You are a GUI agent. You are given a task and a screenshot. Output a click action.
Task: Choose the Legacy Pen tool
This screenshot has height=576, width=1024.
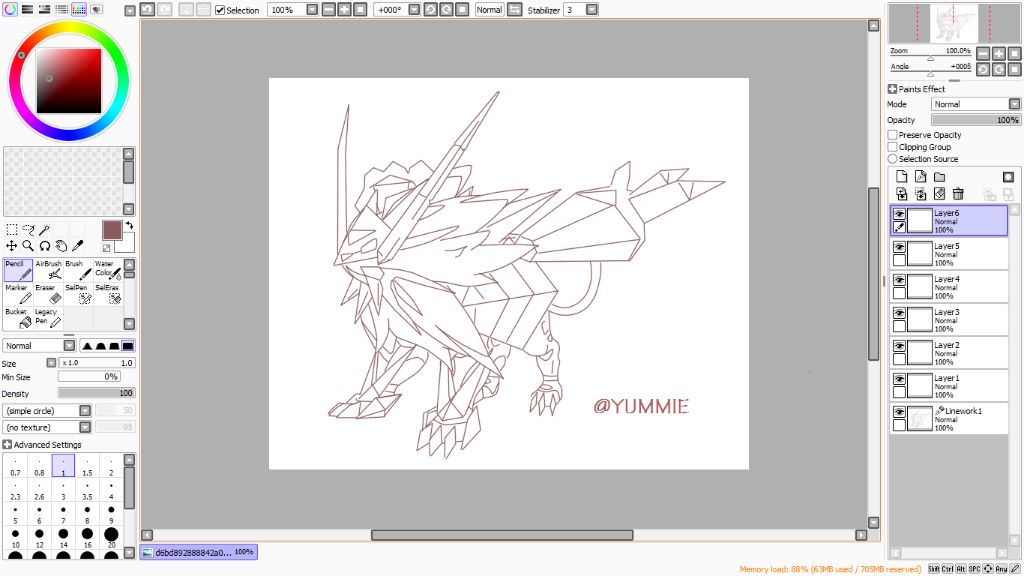coord(48,318)
